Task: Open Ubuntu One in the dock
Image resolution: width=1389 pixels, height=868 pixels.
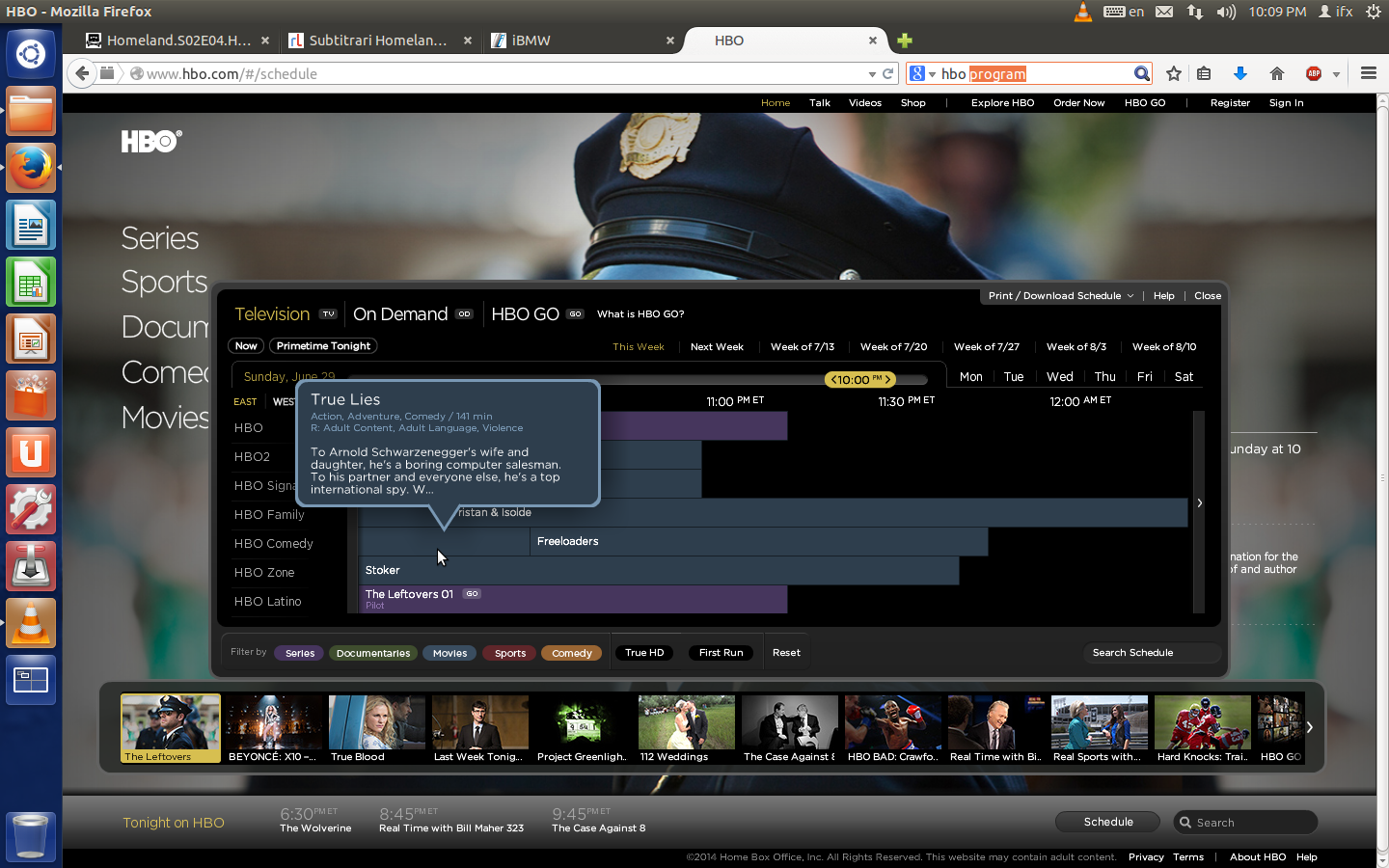Action: click(x=31, y=453)
